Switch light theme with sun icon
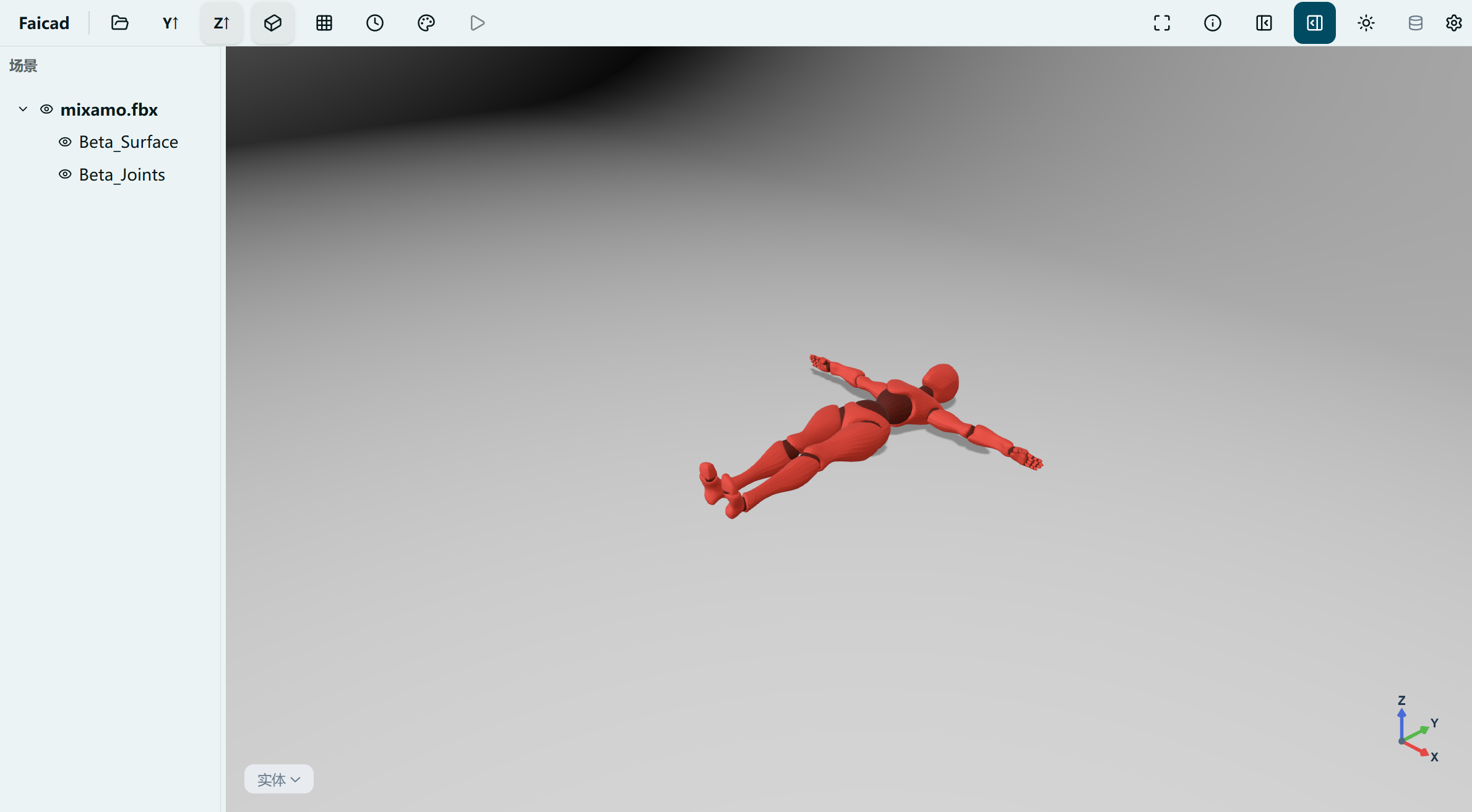 coord(1366,23)
